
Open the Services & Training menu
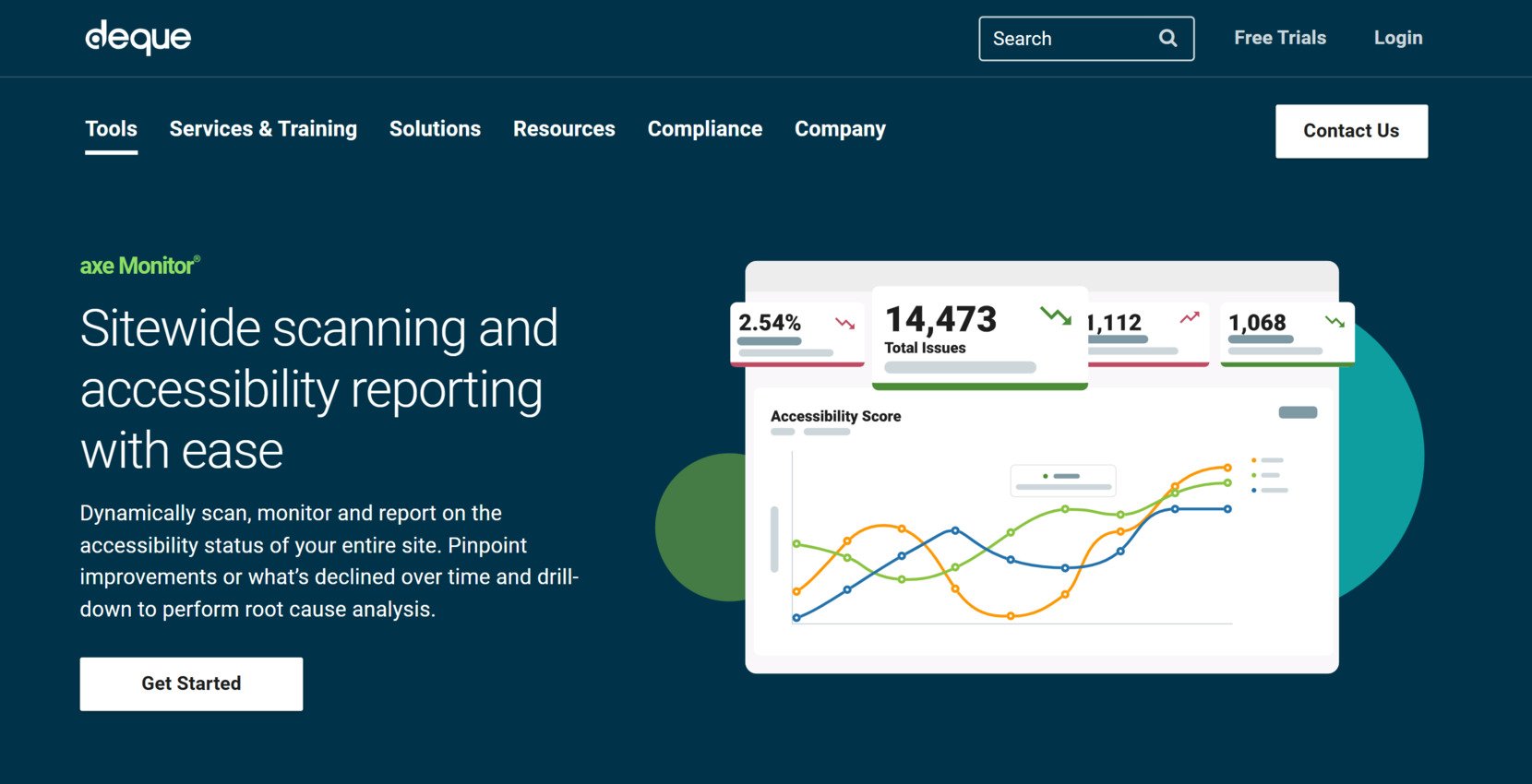pos(263,129)
